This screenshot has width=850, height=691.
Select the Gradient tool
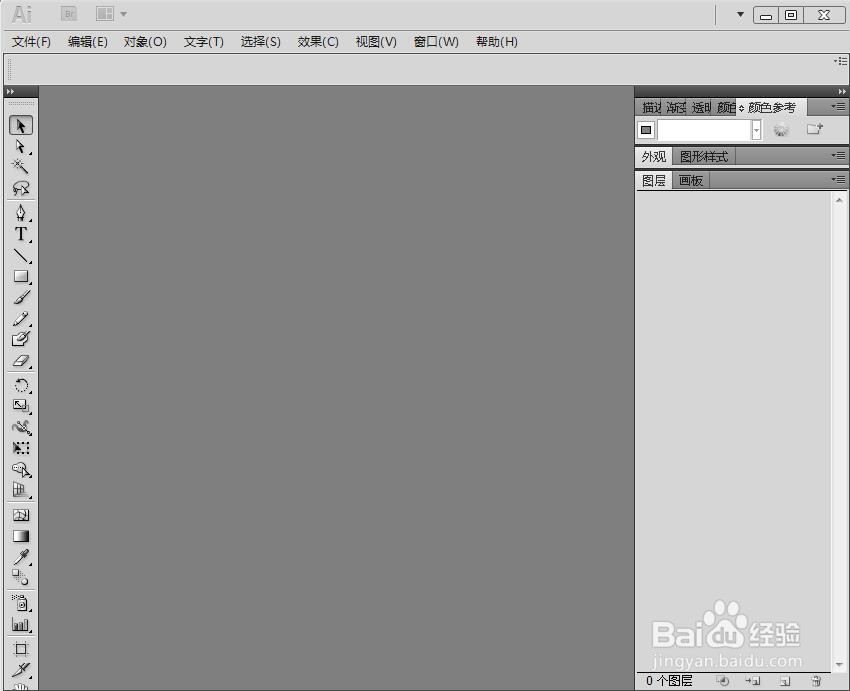21,536
